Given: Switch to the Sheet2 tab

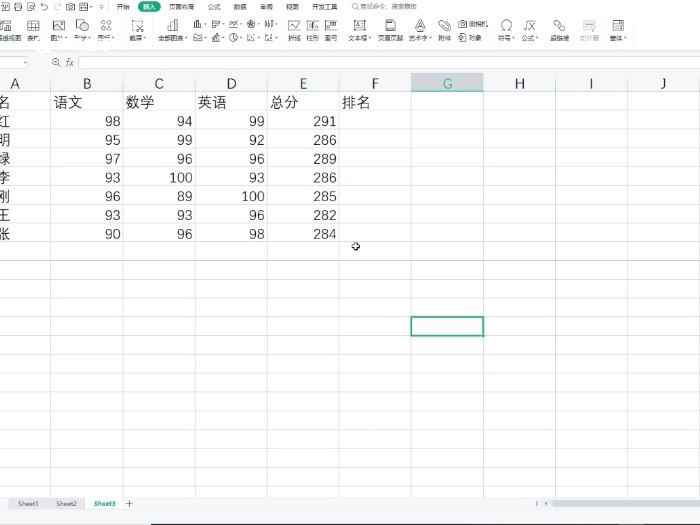Looking at the screenshot, I should [66, 504].
